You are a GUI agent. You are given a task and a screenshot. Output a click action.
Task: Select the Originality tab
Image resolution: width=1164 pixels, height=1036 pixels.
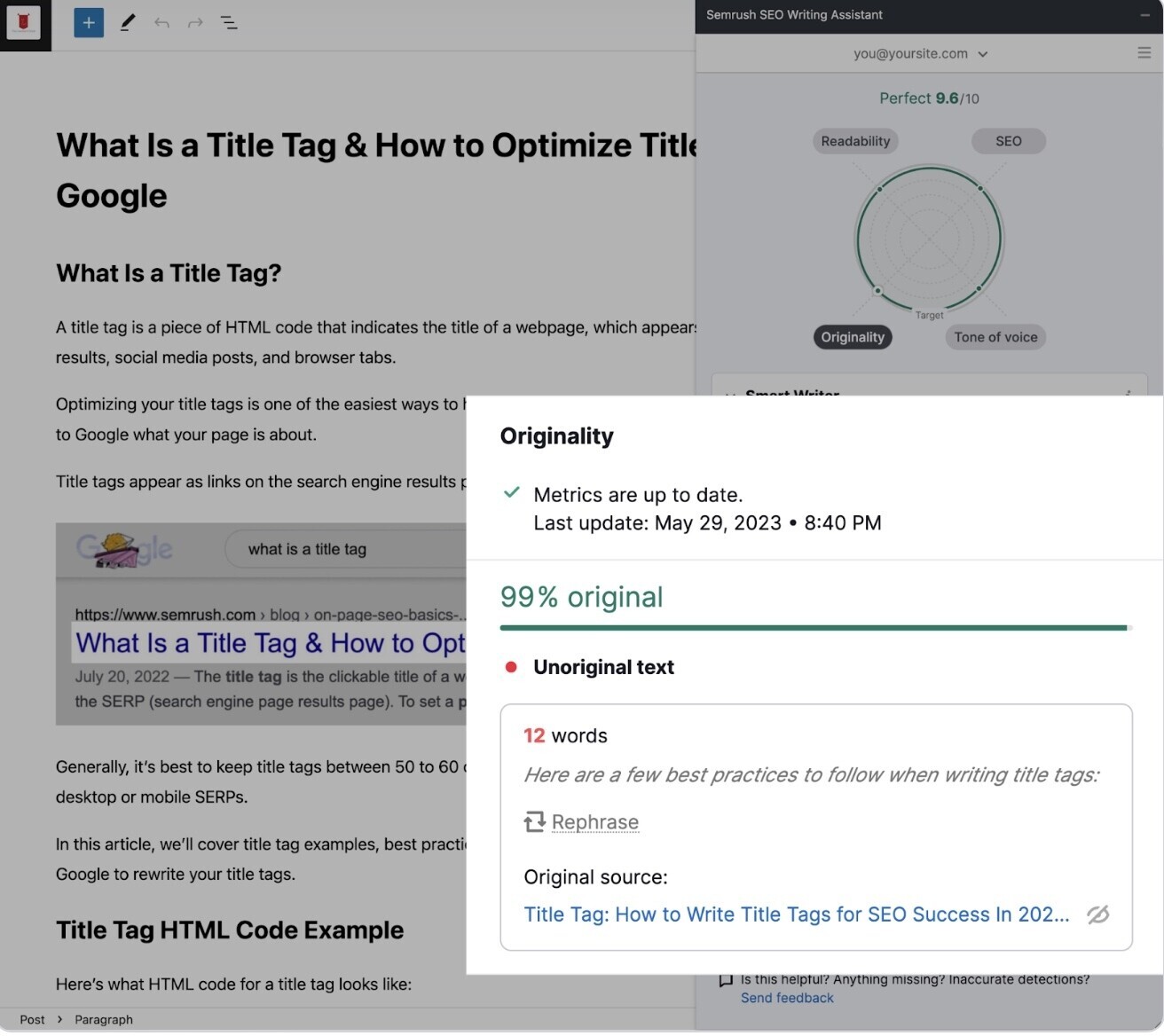click(x=852, y=337)
